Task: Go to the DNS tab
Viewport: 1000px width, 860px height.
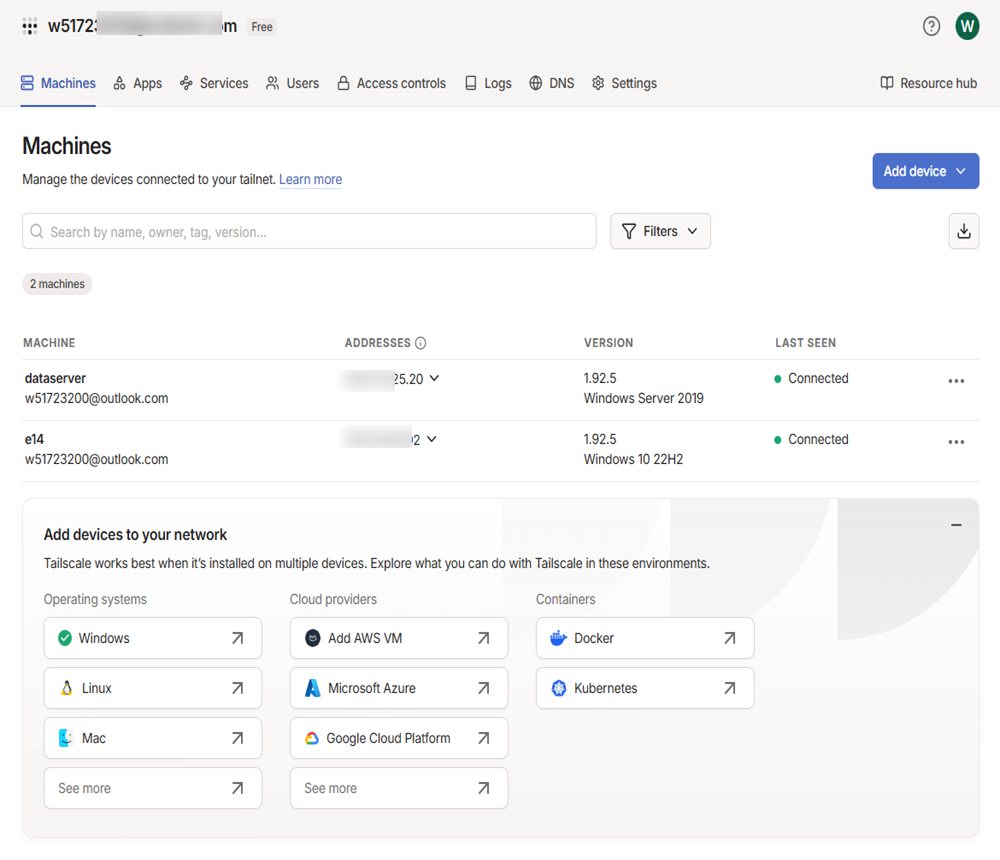Action: pyautogui.click(x=551, y=83)
